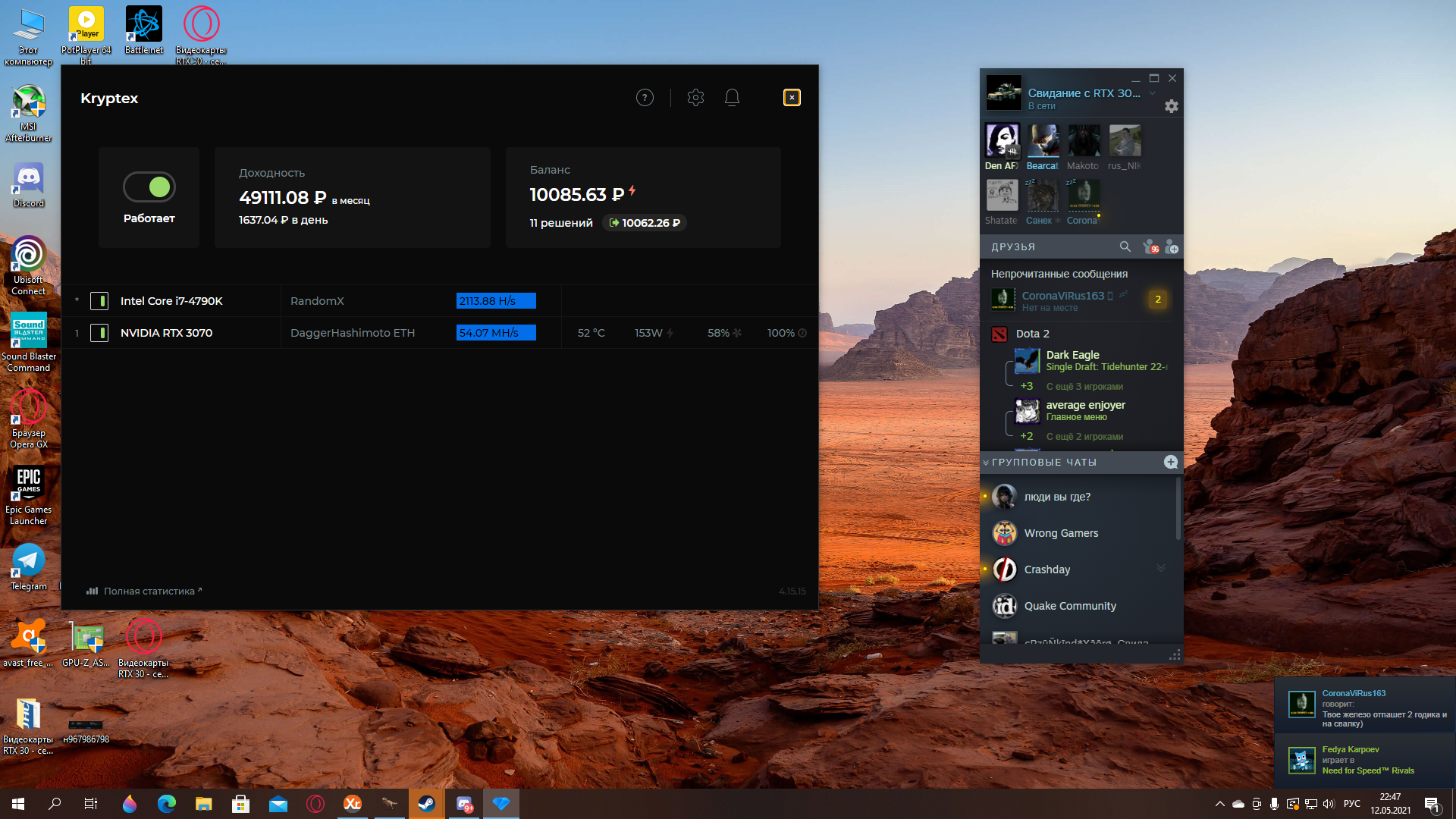Open Kryptex settings gear icon
The height and width of the screenshot is (819, 1456).
click(695, 98)
